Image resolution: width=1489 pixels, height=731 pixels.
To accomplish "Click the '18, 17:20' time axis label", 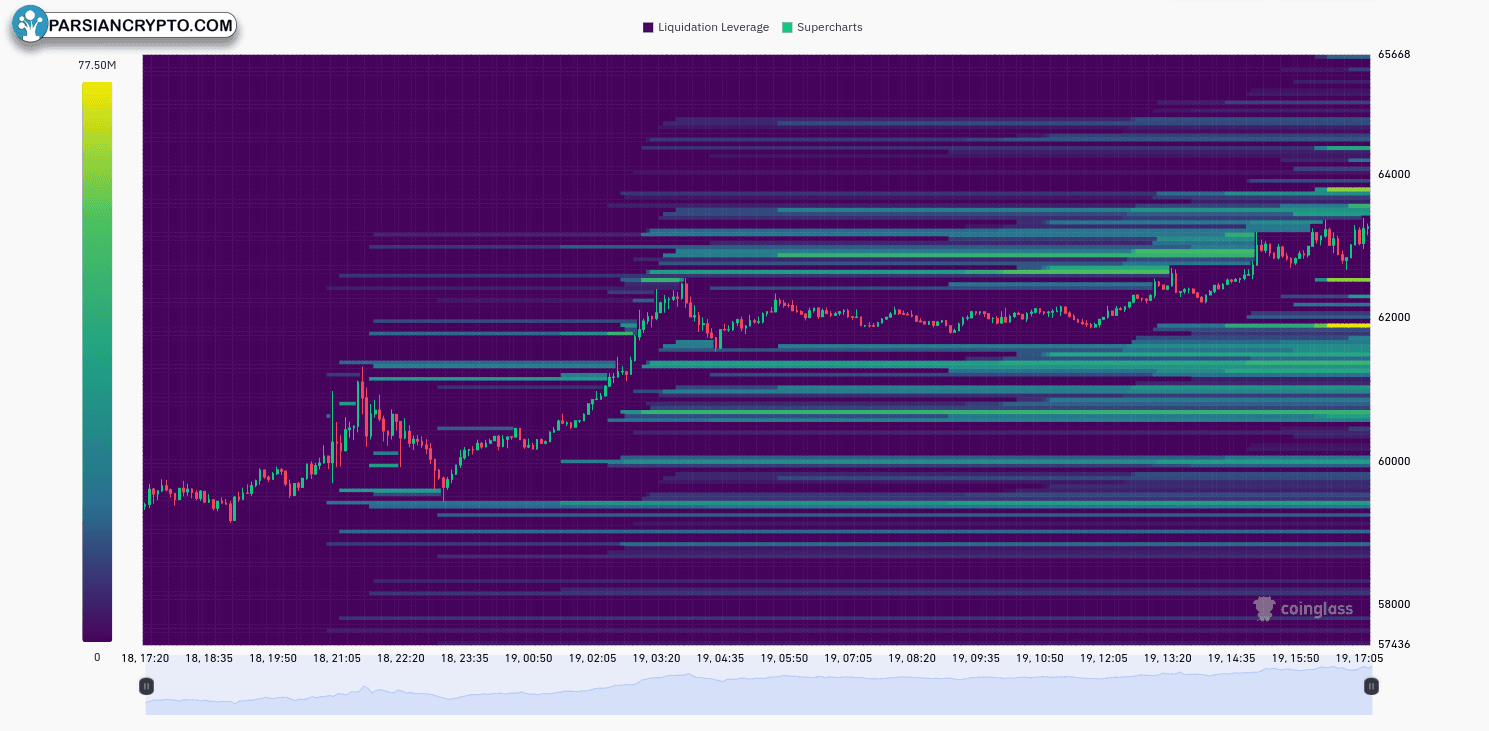I will [x=145, y=658].
